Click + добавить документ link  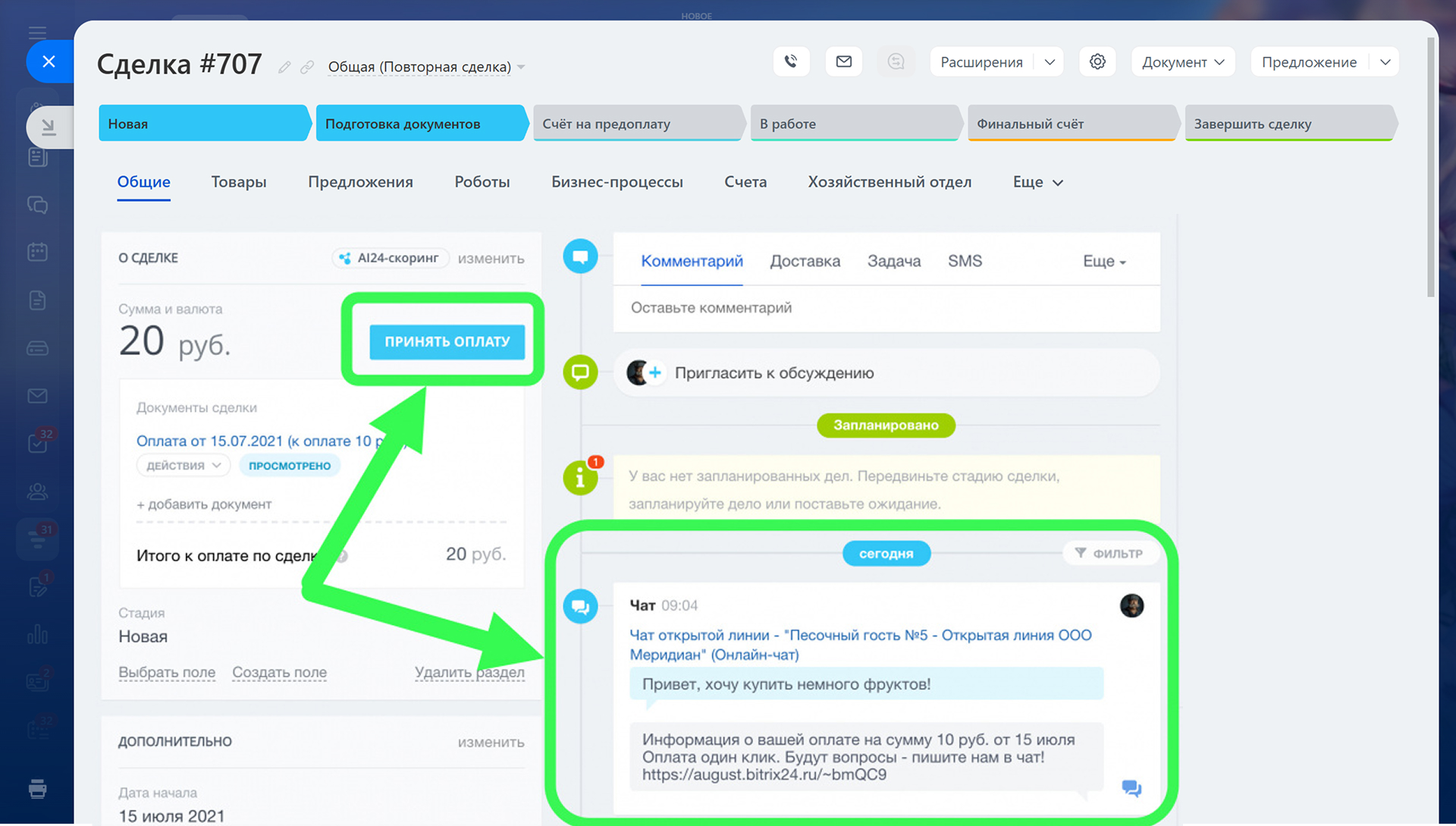tap(204, 504)
